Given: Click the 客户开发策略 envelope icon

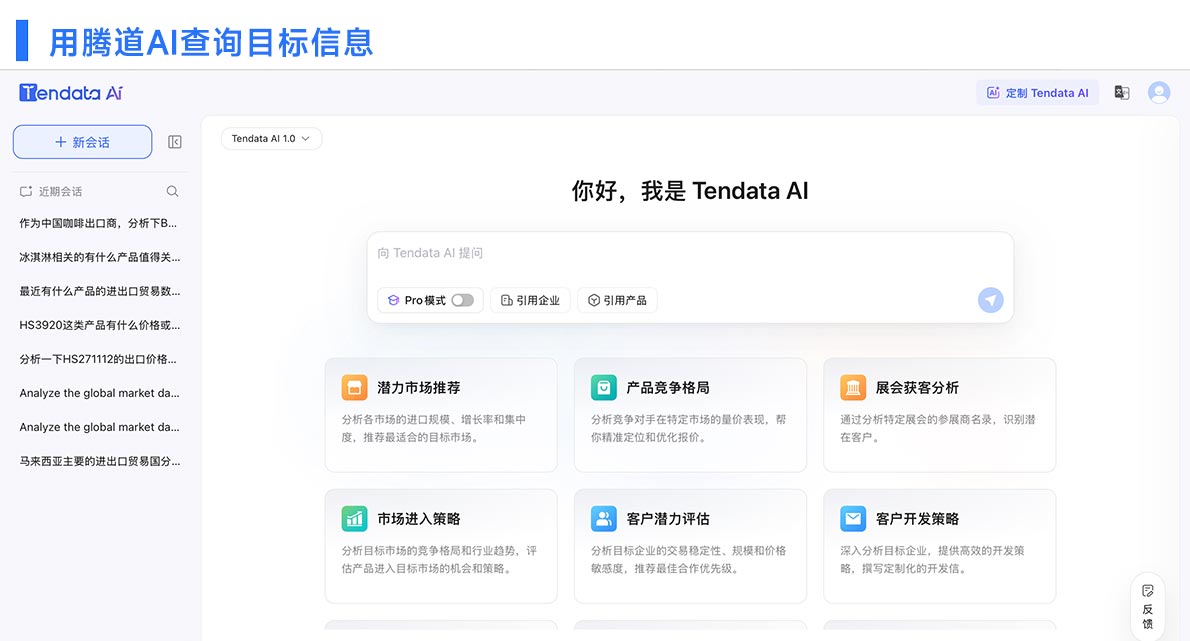Looking at the screenshot, I should 852,518.
